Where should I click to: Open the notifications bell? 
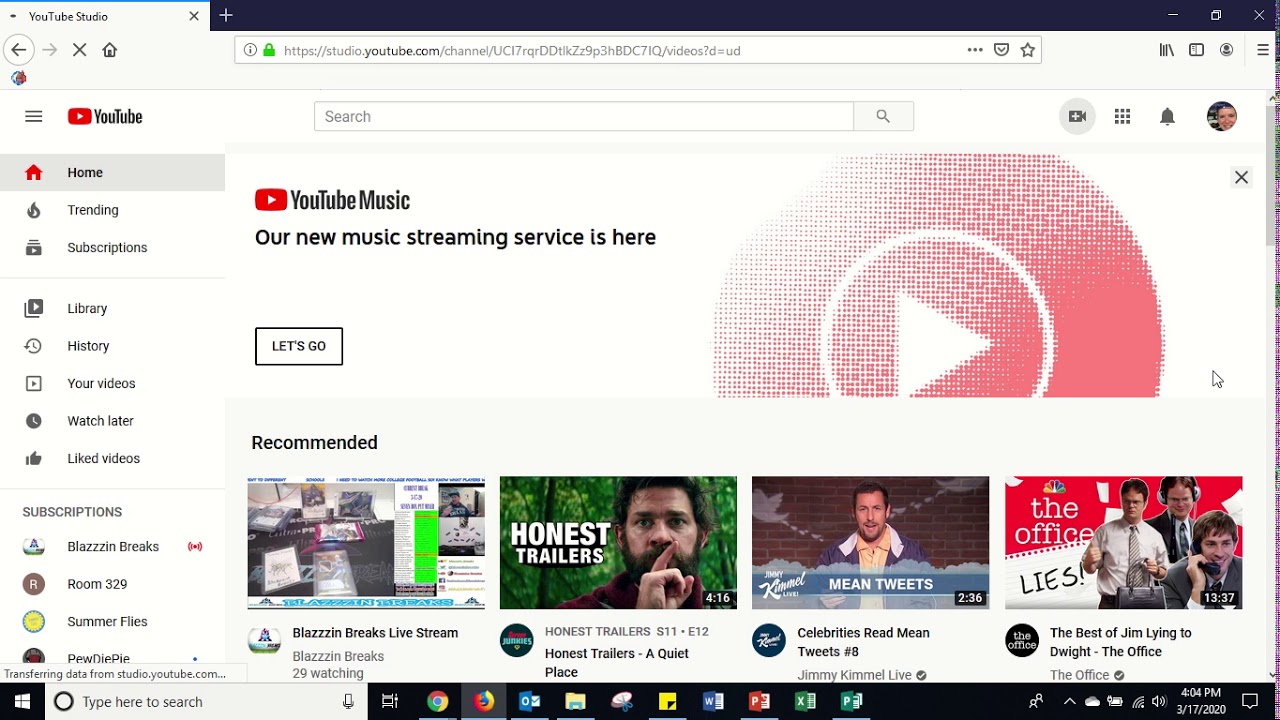click(x=1167, y=117)
